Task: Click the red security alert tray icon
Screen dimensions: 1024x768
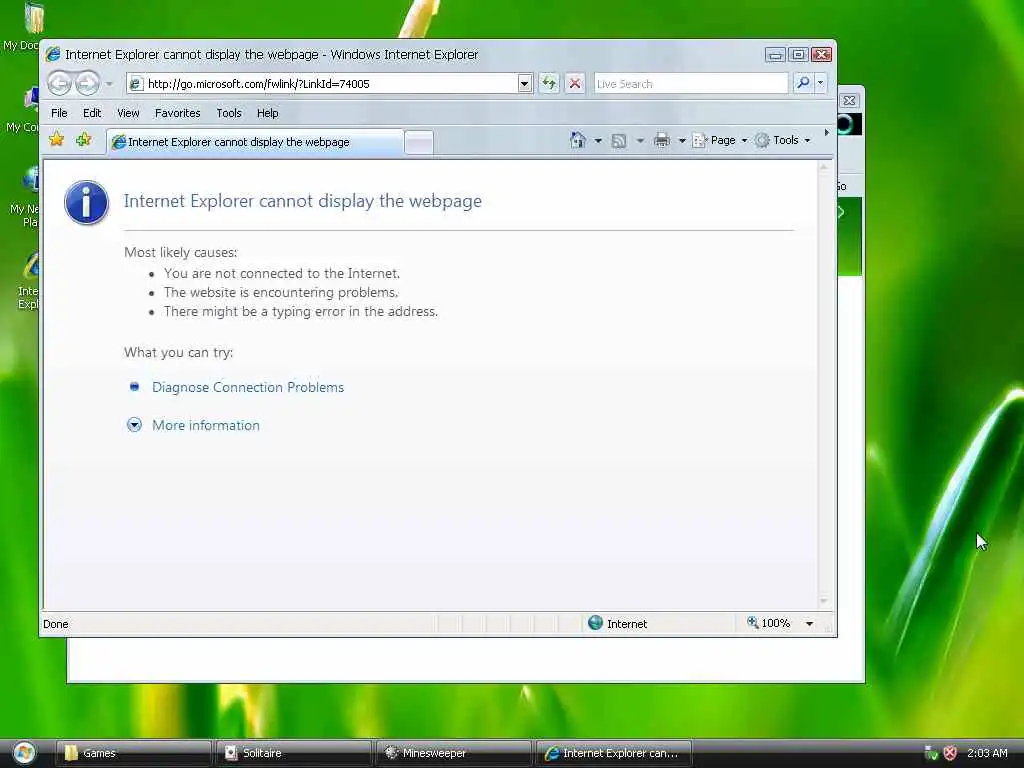Action: click(x=950, y=753)
